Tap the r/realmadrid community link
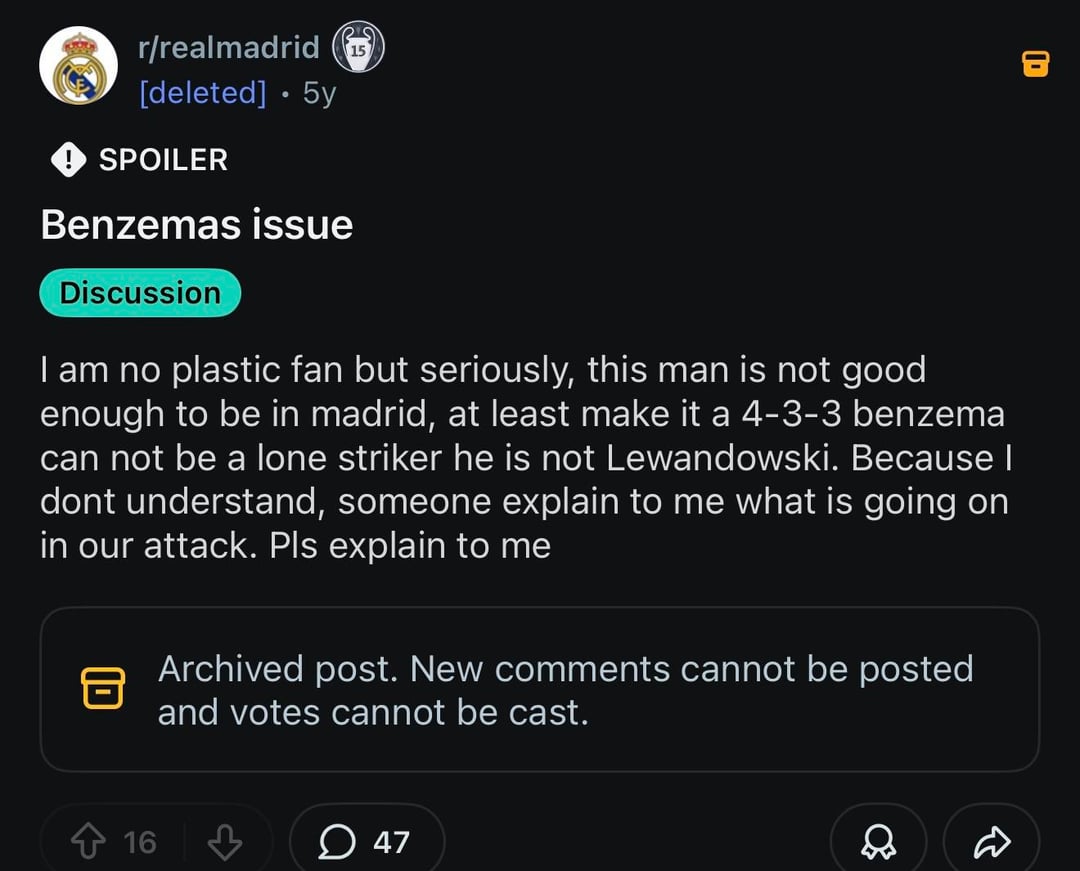 click(229, 47)
